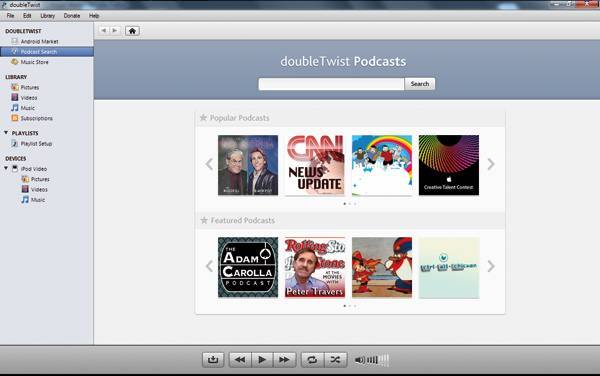Show previous Featured Podcasts page
The height and width of the screenshot is (376, 600).
click(209, 266)
